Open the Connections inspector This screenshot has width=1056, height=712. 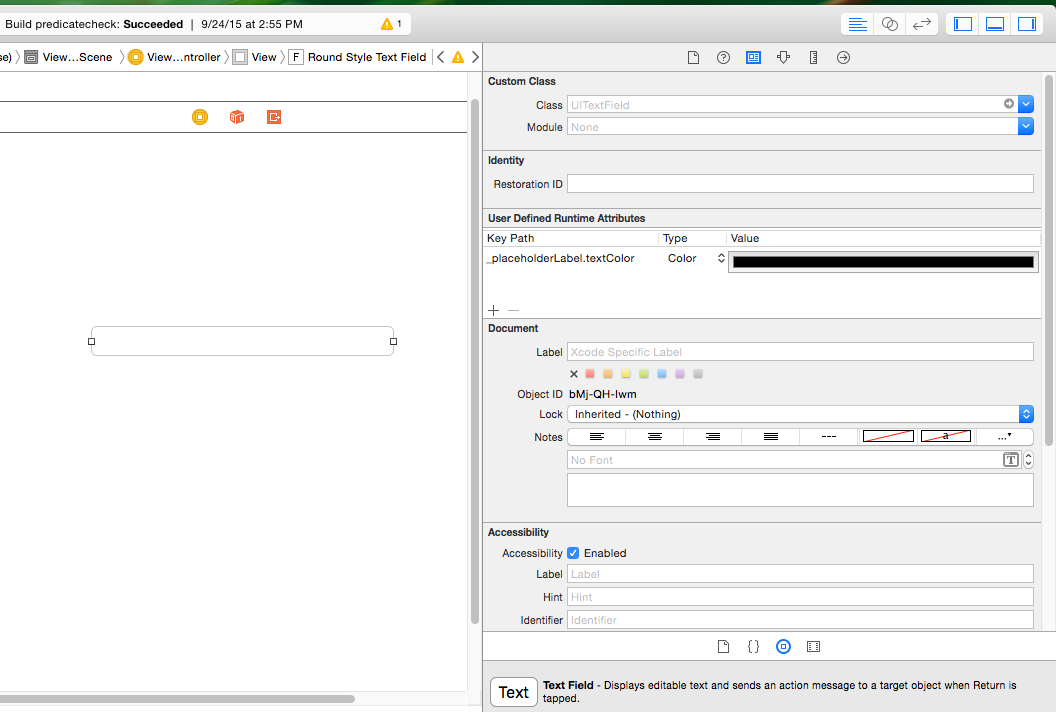click(843, 58)
